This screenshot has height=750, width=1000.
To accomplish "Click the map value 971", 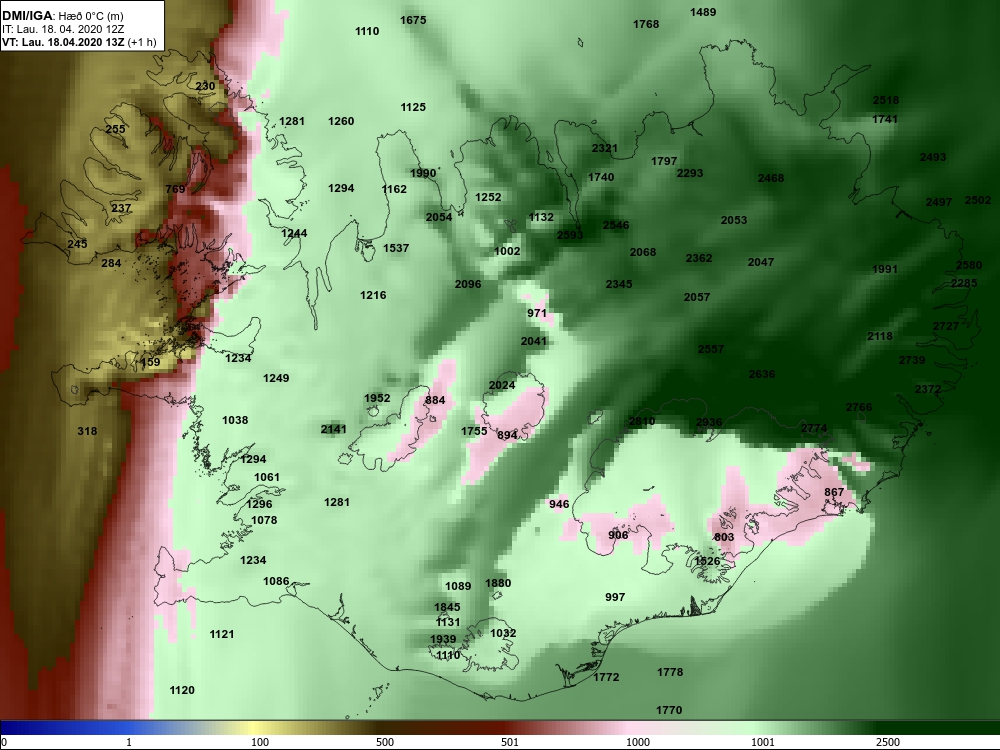I will point(537,313).
